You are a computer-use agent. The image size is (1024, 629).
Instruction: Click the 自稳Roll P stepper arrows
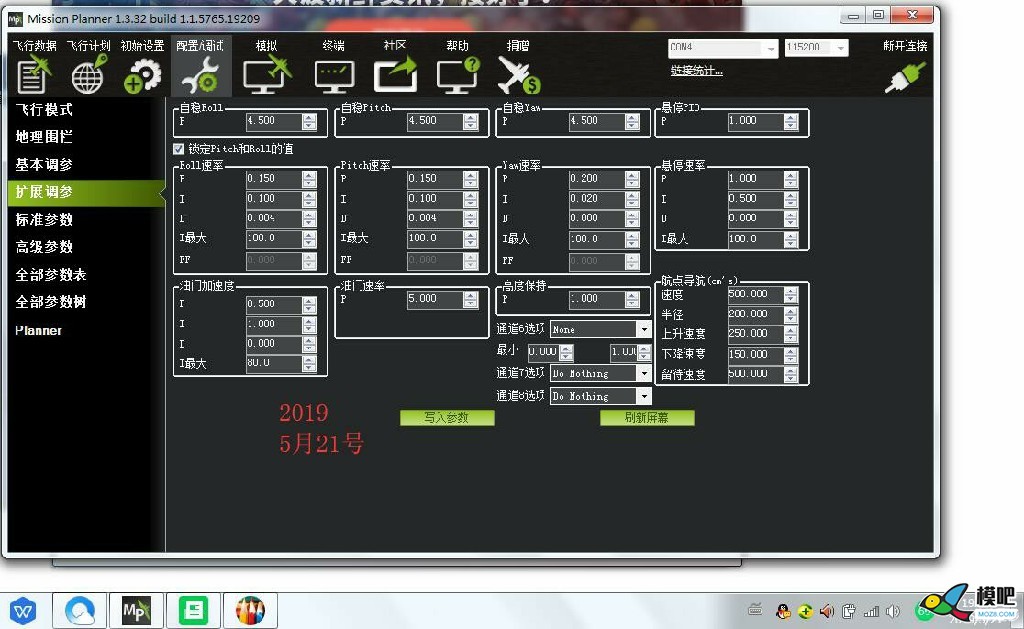pyautogui.click(x=310, y=121)
